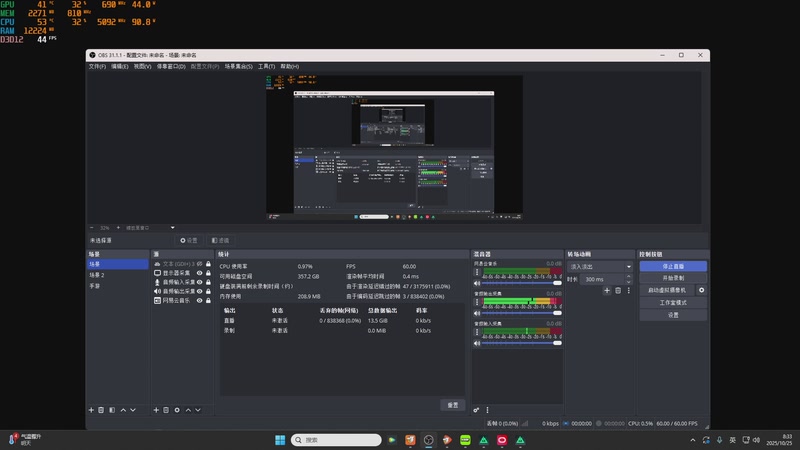
Task: Select the highlighted 场景 scene row
Action: point(118,264)
